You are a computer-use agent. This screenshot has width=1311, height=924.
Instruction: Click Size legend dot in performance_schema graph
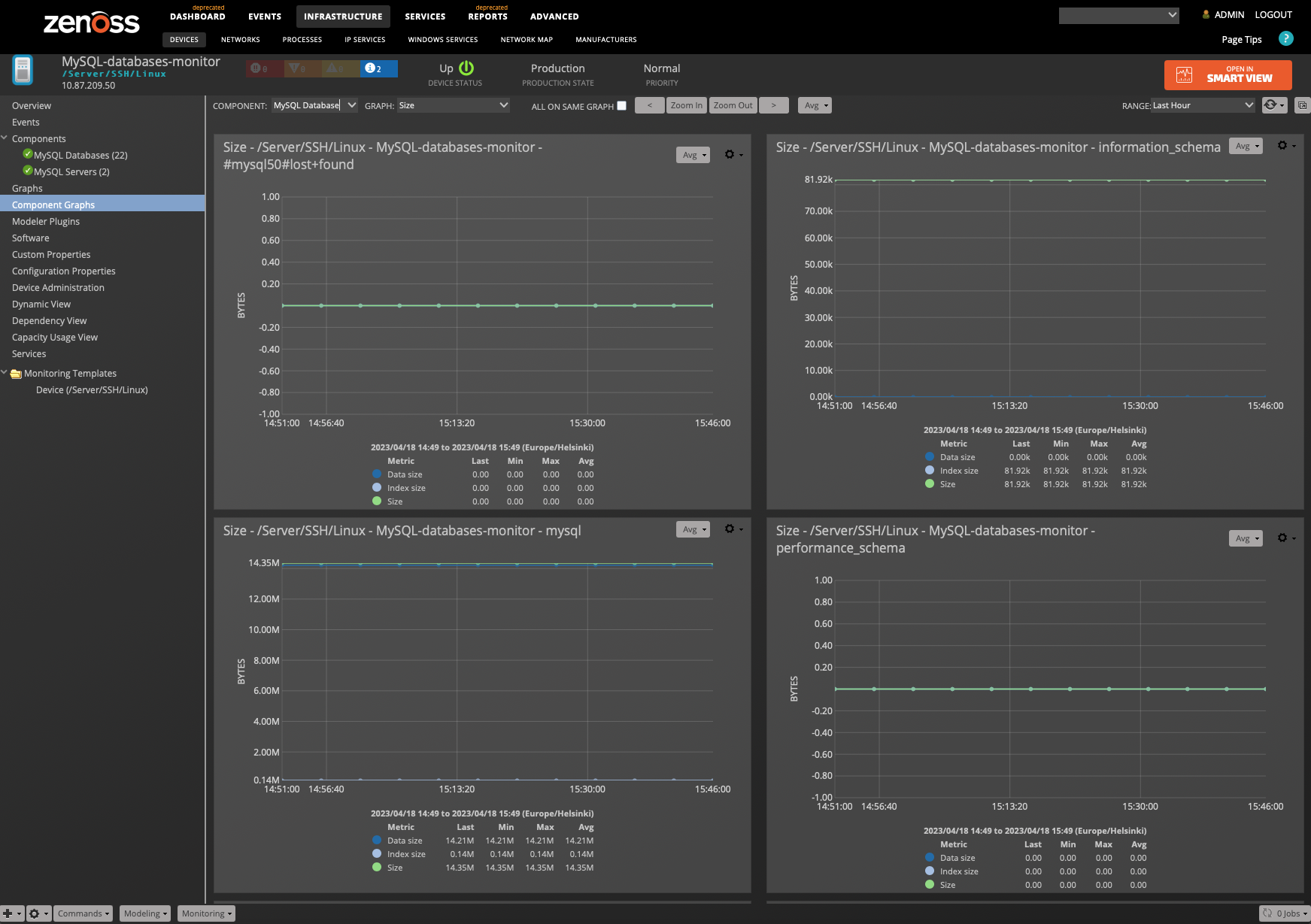(930, 884)
